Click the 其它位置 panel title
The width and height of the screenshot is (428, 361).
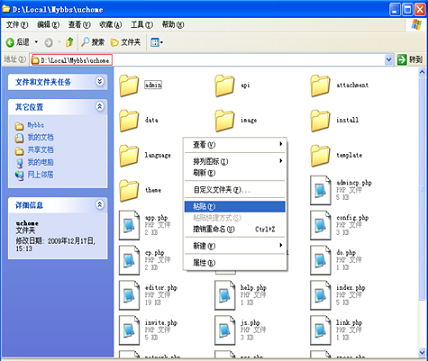[x=29, y=107]
